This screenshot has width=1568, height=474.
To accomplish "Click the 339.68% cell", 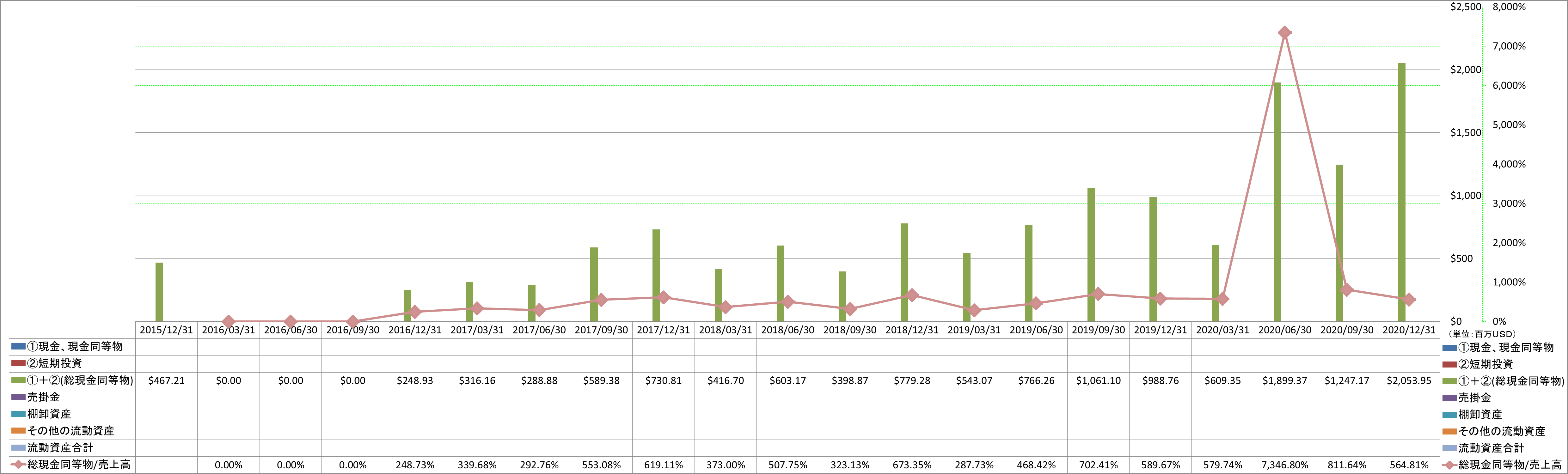I will pos(477,465).
